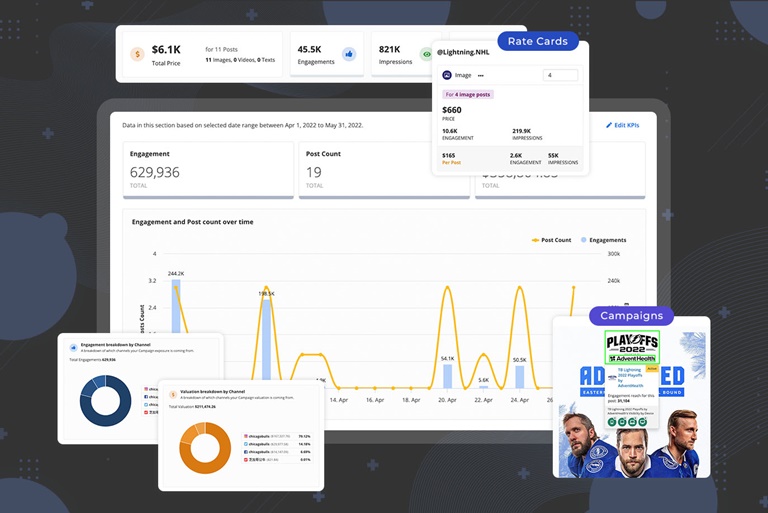This screenshot has width=768, height=513.
Task: Open the Campaigns label
Action: pyautogui.click(x=631, y=316)
